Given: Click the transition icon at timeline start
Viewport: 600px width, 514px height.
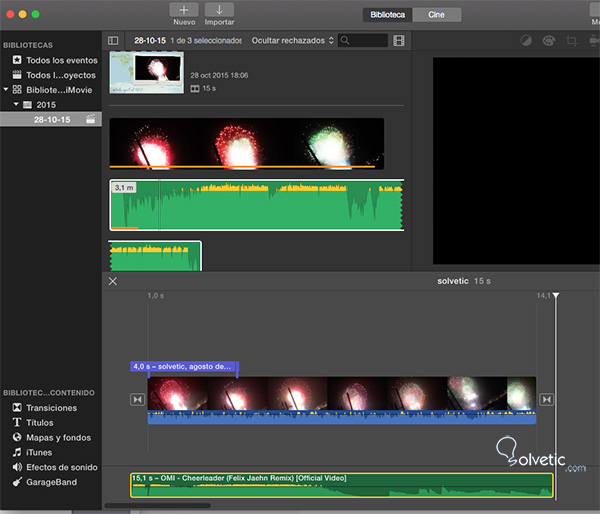Looking at the screenshot, I should [137, 400].
